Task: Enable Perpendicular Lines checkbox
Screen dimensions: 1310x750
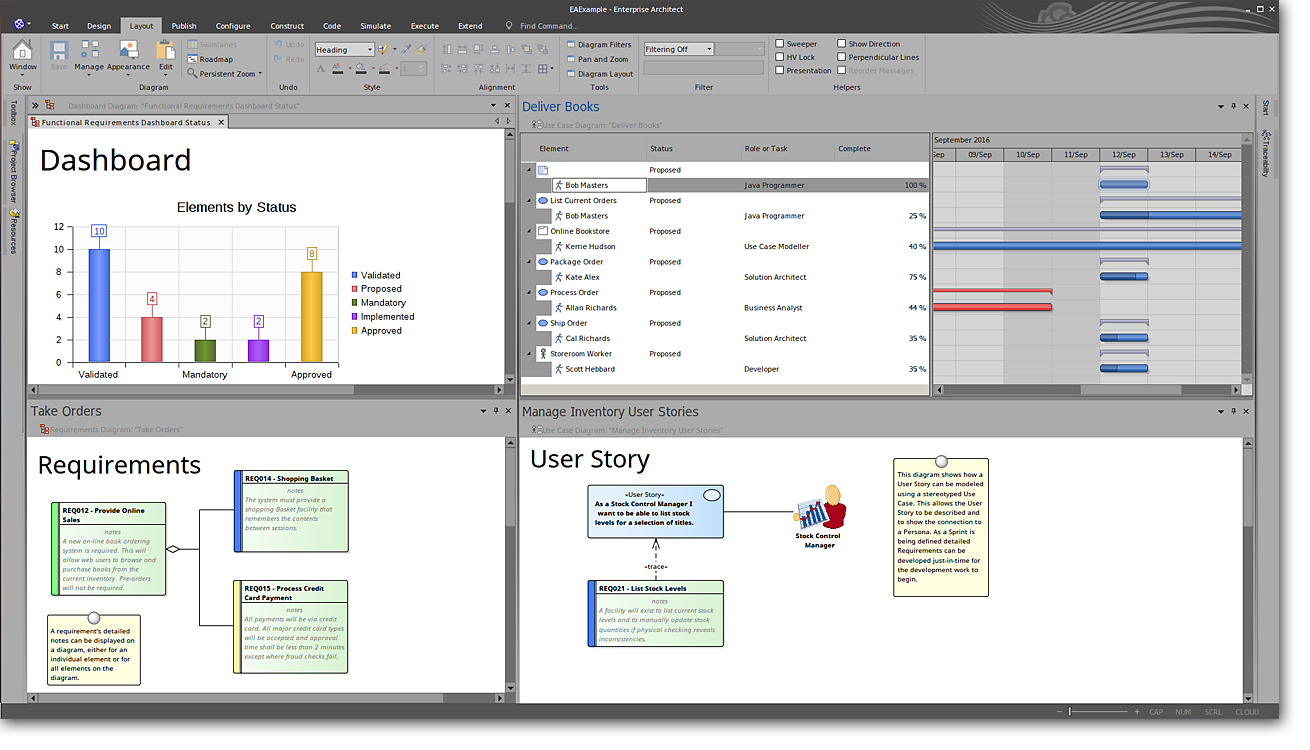Action: (x=842, y=57)
